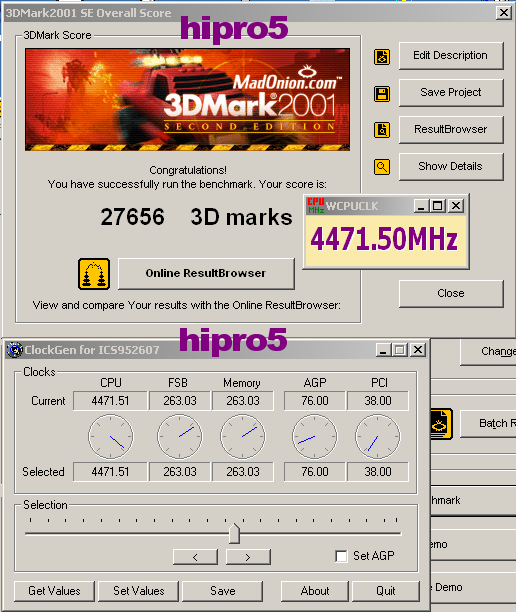Minimize the WCPUCLK window
516x612 pixels.
click(421, 206)
